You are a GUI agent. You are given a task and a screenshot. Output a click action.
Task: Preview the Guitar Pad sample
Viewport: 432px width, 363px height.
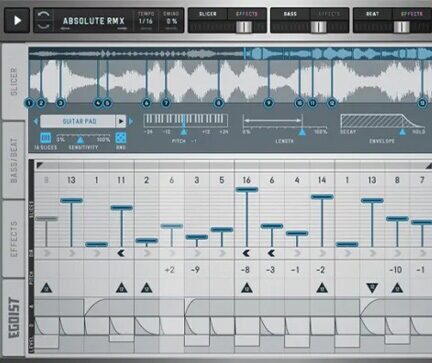[x=121, y=121]
